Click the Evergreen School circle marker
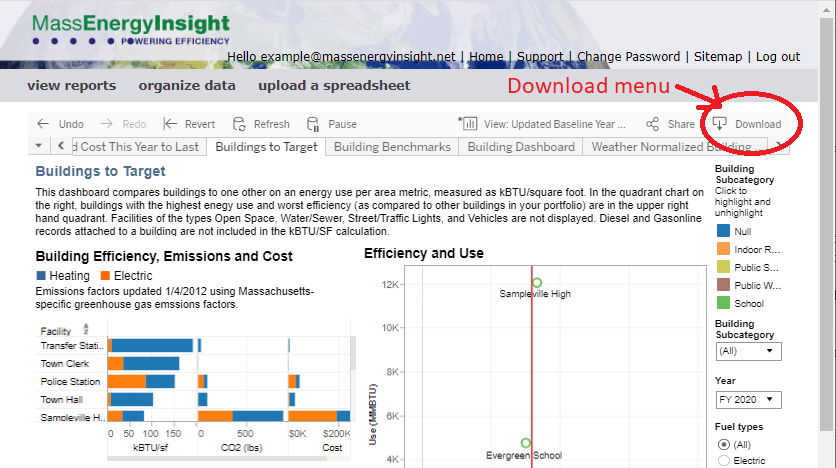 (x=526, y=443)
